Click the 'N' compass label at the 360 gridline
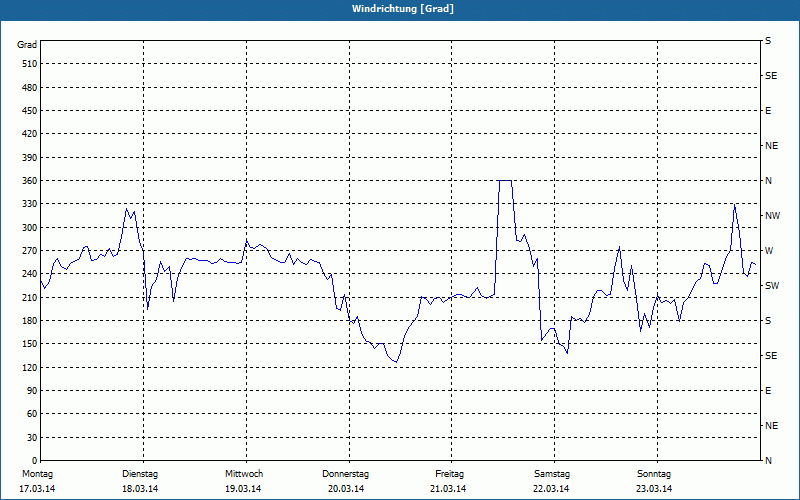The image size is (800, 500). click(x=768, y=181)
